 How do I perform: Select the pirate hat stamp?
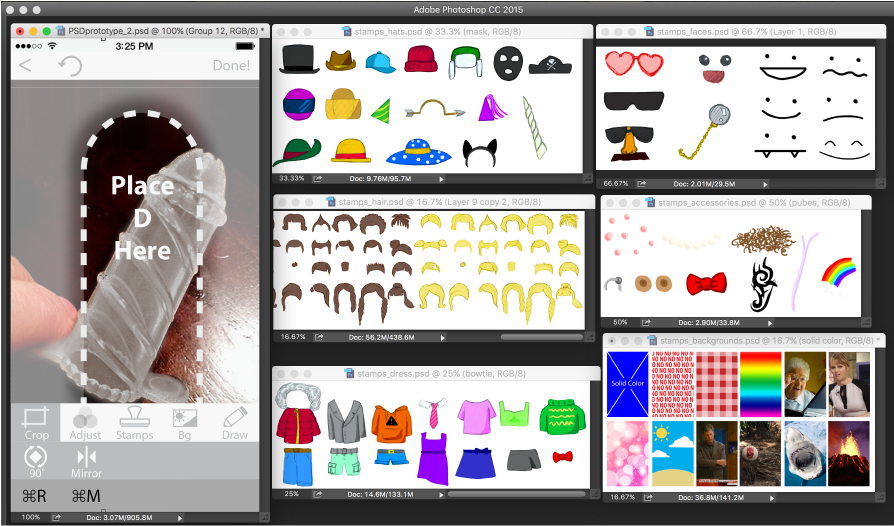550,64
